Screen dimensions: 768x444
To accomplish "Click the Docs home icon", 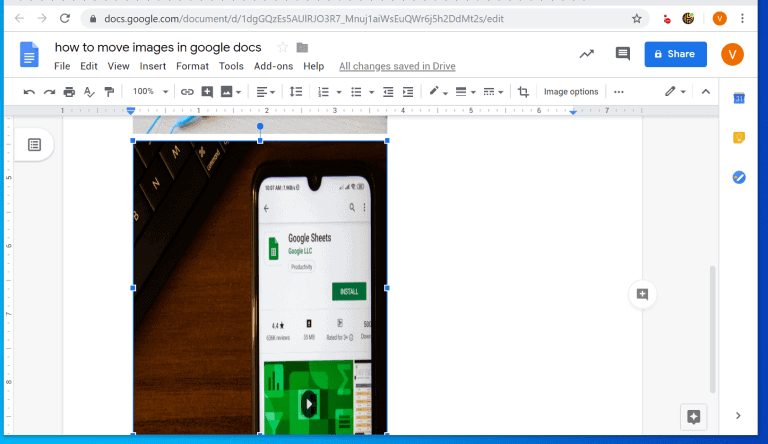I will click(x=29, y=54).
